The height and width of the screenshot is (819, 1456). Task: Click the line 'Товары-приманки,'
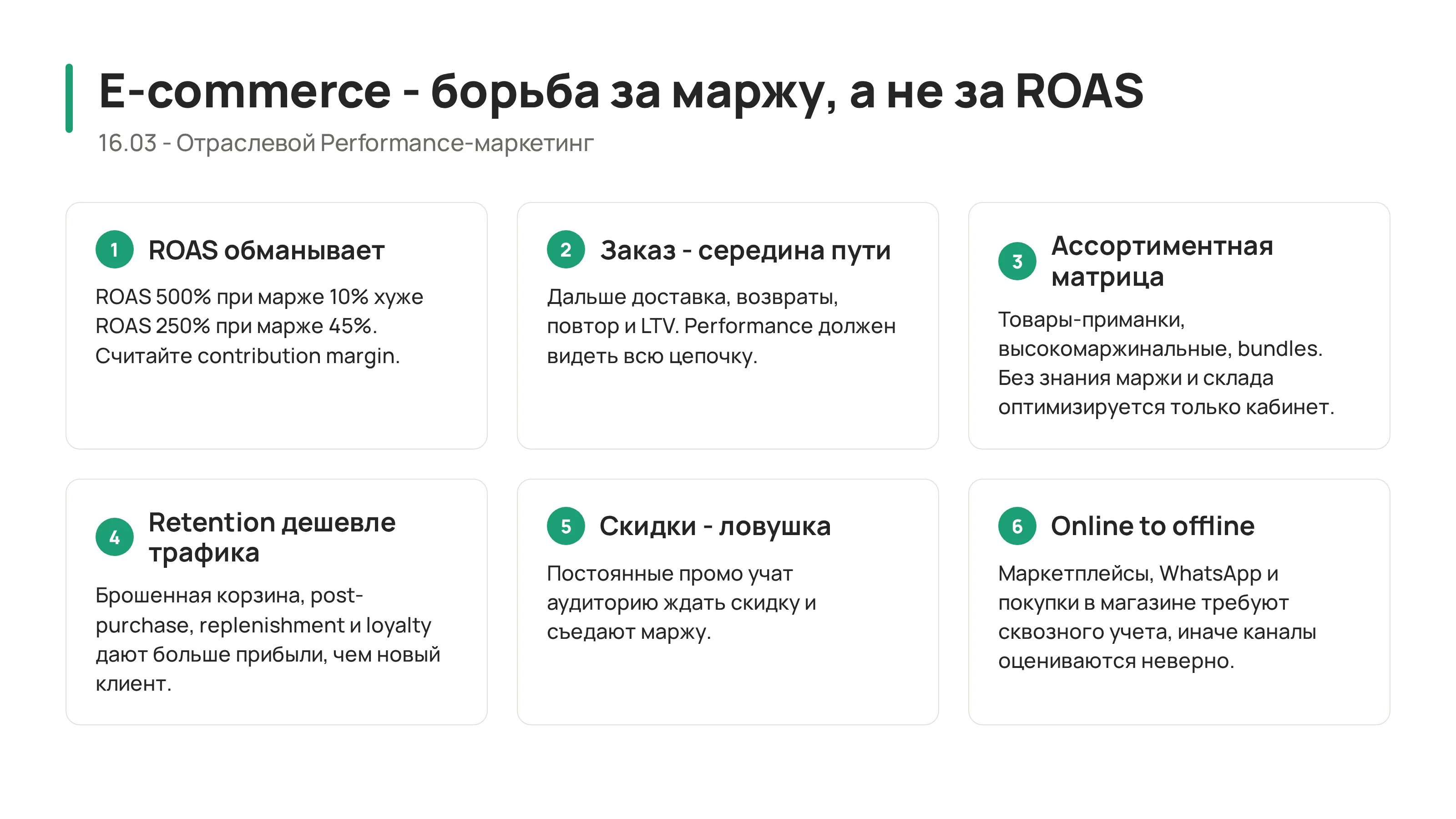pyautogui.click(x=1091, y=320)
